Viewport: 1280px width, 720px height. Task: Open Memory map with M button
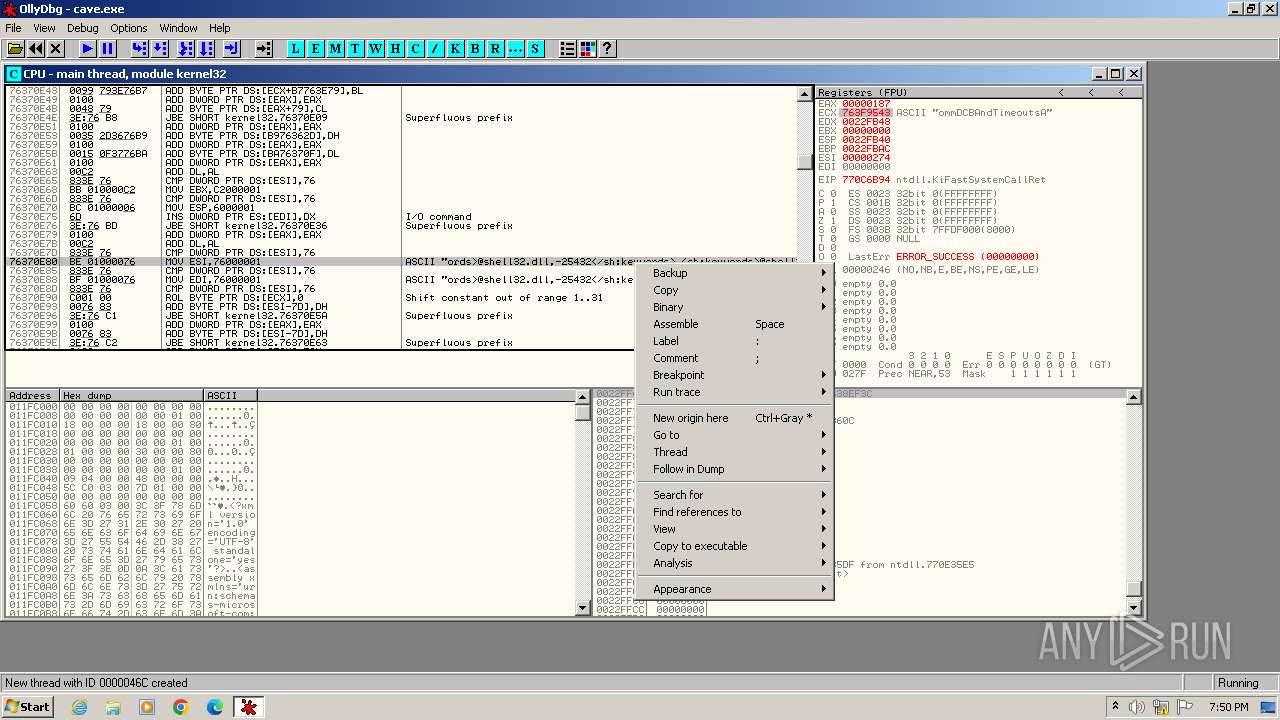(x=335, y=48)
